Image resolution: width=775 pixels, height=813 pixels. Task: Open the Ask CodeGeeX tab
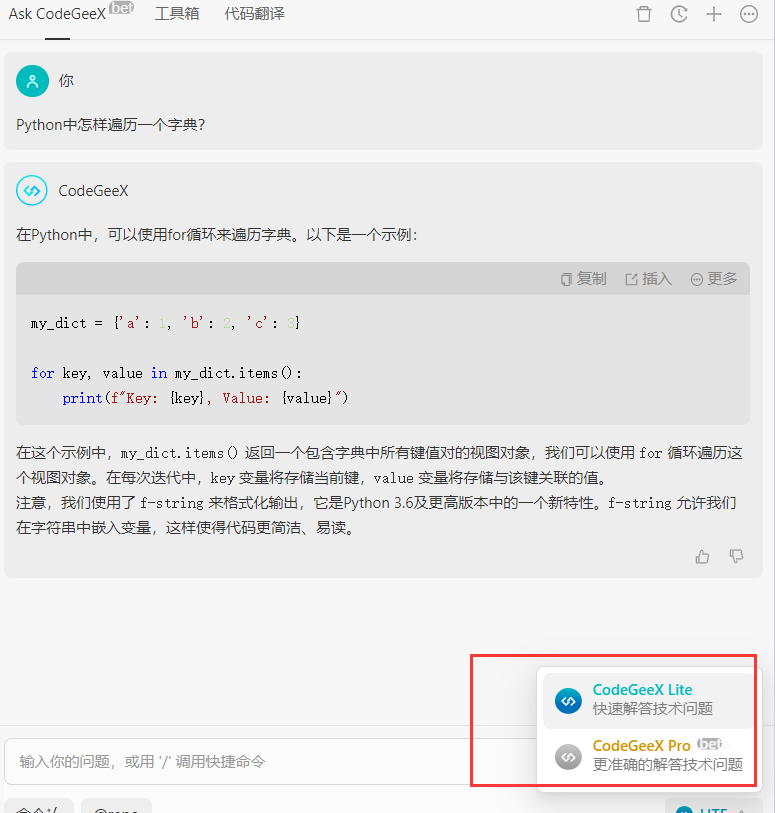(x=58, y=14)
